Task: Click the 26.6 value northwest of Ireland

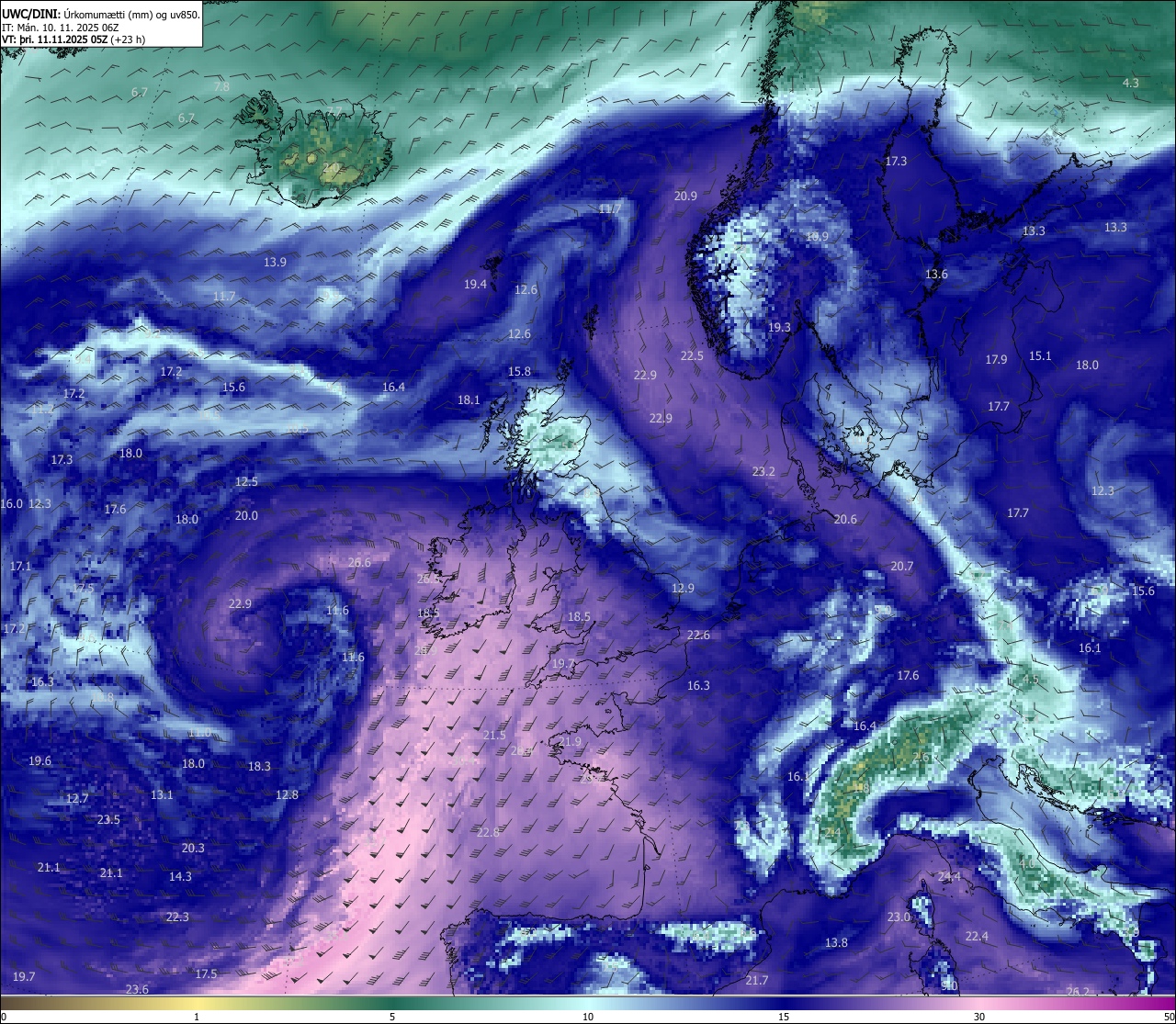Action: coord(359,562)
